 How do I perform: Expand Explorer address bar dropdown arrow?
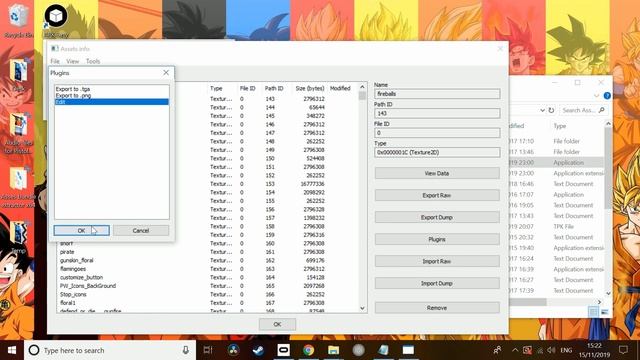542,110
